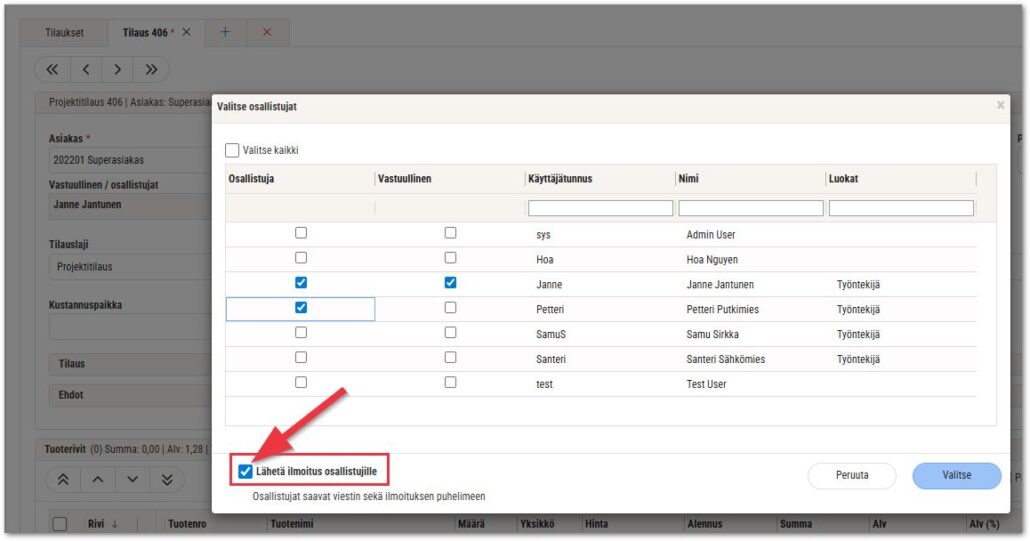Select Santeri as Osallistuja

[x=301, y=358]
